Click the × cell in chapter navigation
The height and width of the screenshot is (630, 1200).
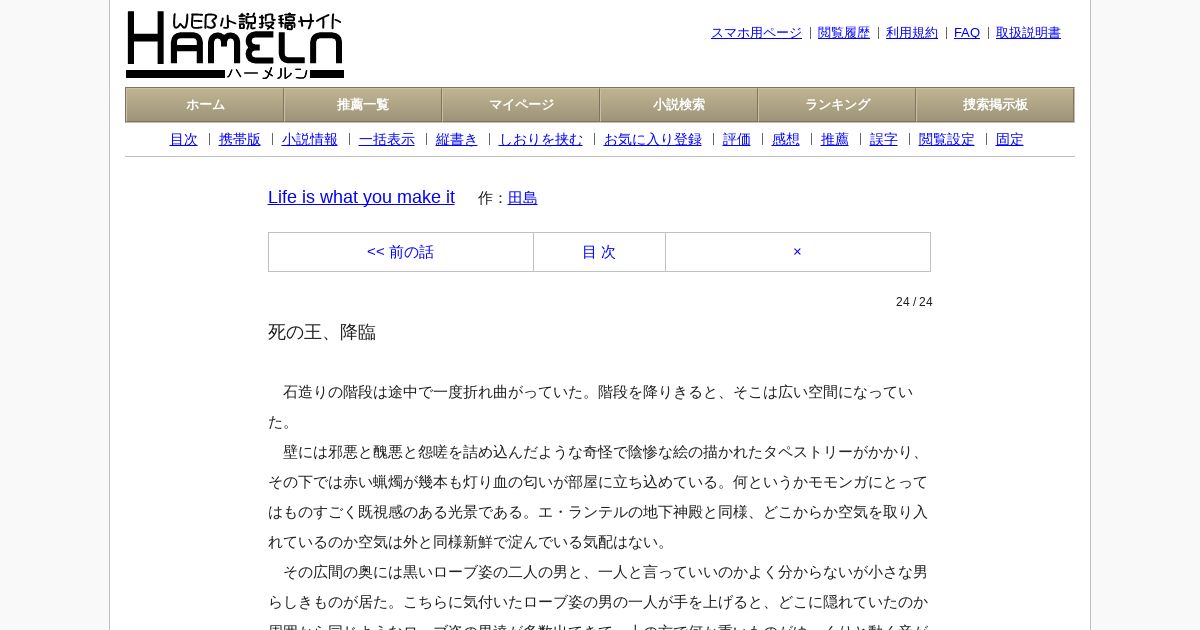click(798, 252)
